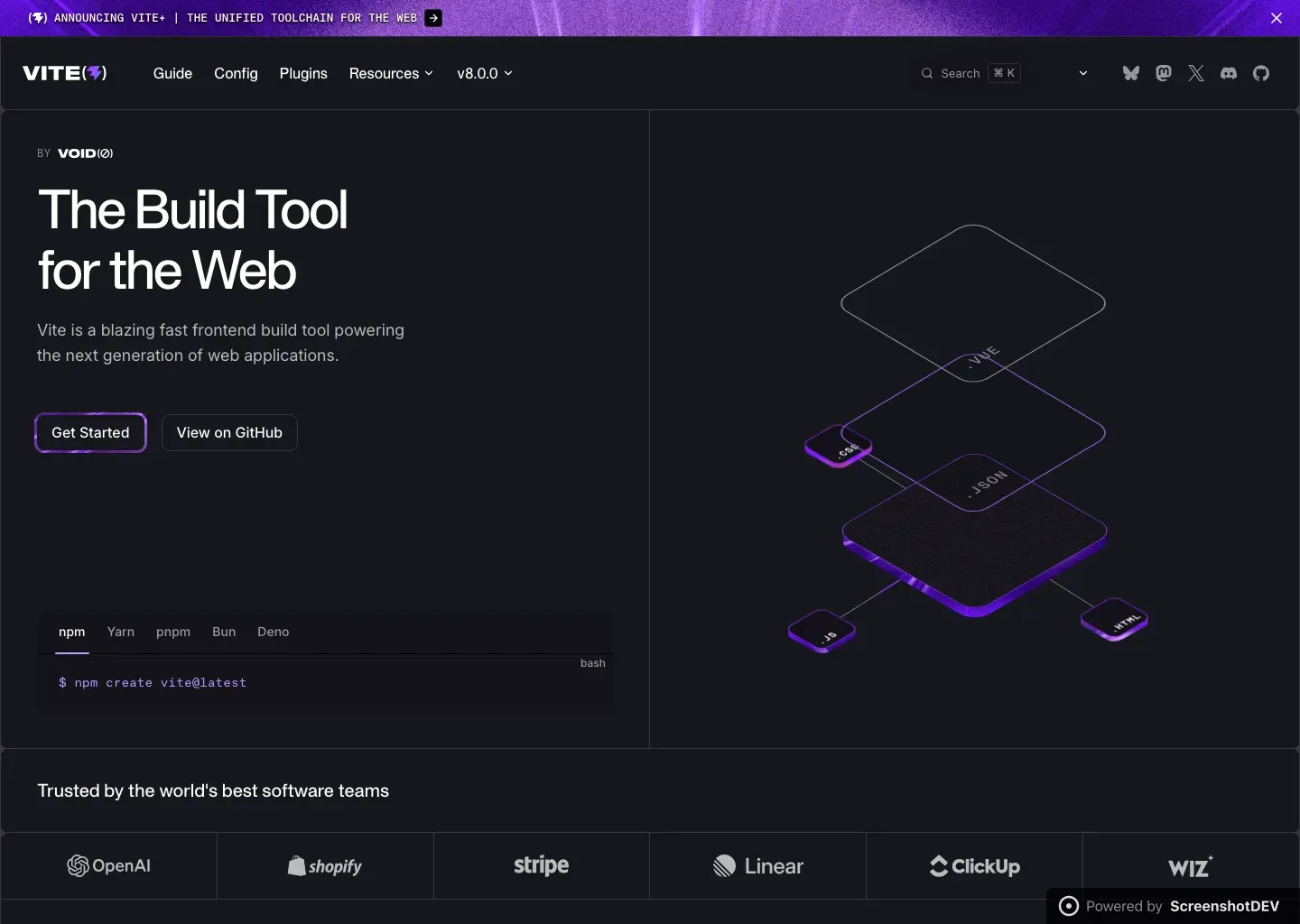Click the View on GitHub button
Viewport: 1300px width, 924px height.
(x=229, y=432)
